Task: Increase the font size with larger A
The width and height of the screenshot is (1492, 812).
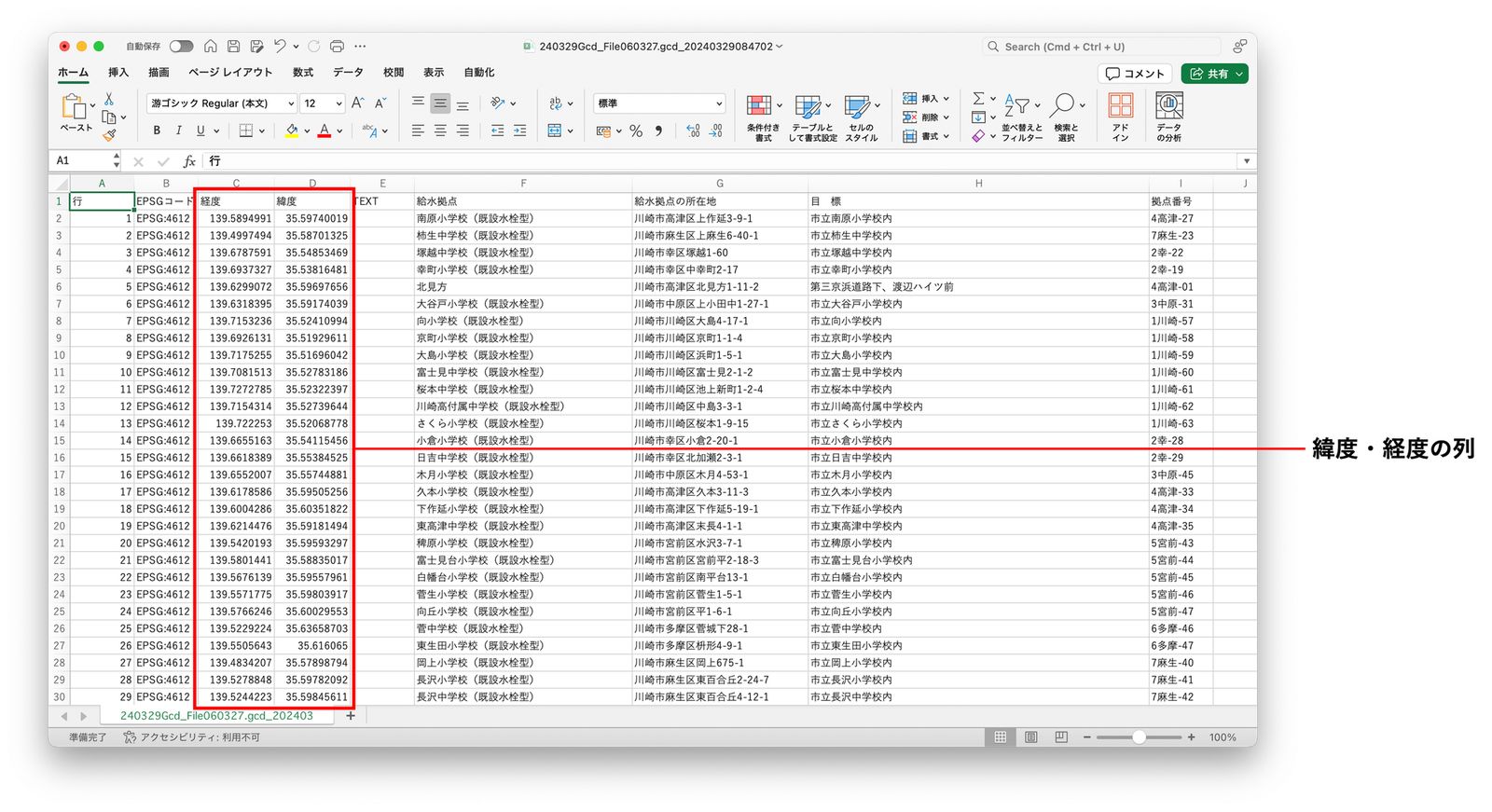Action: (357, 103)
